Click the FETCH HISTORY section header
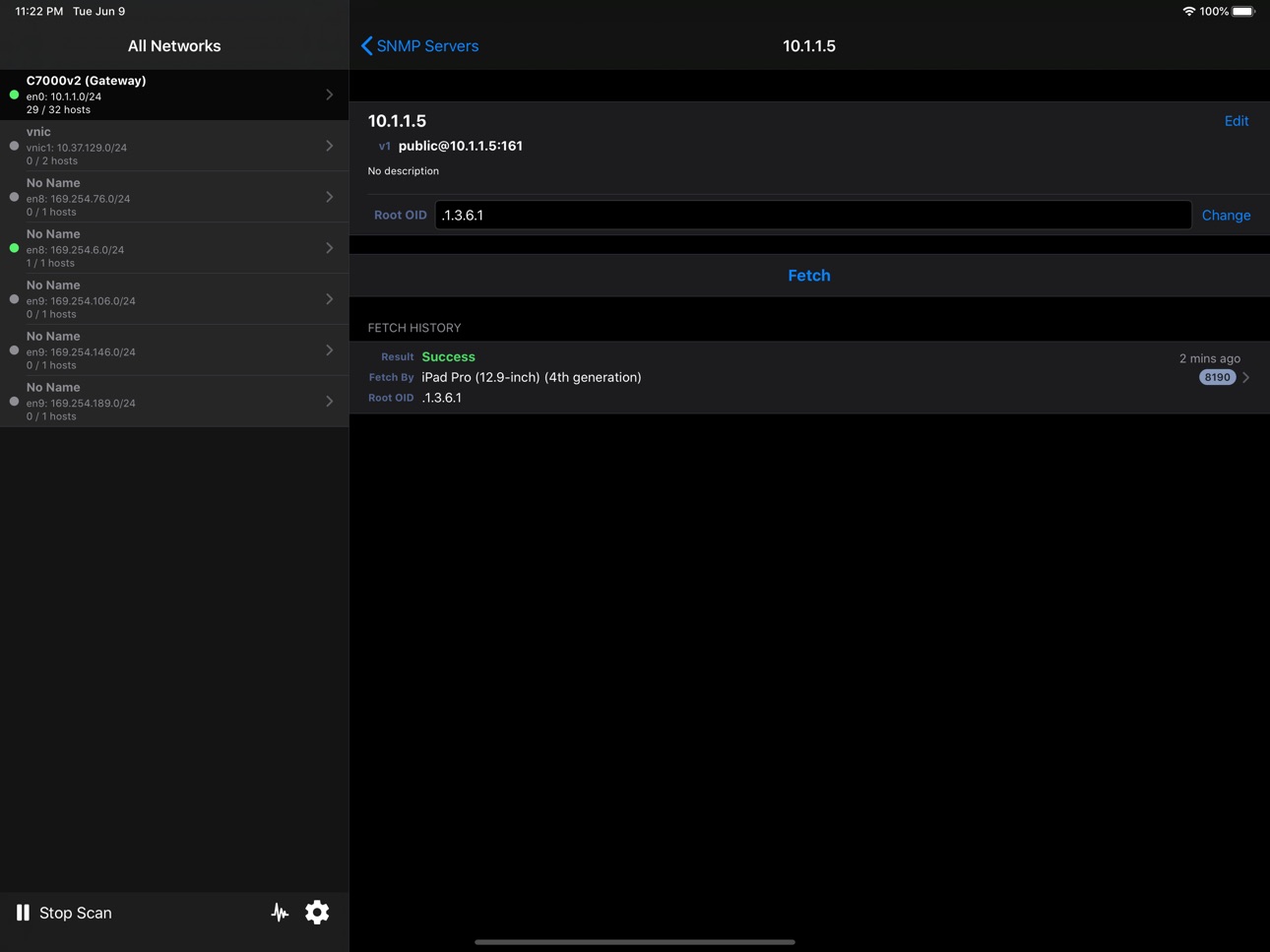The image size is (1270, 952). 414,328
